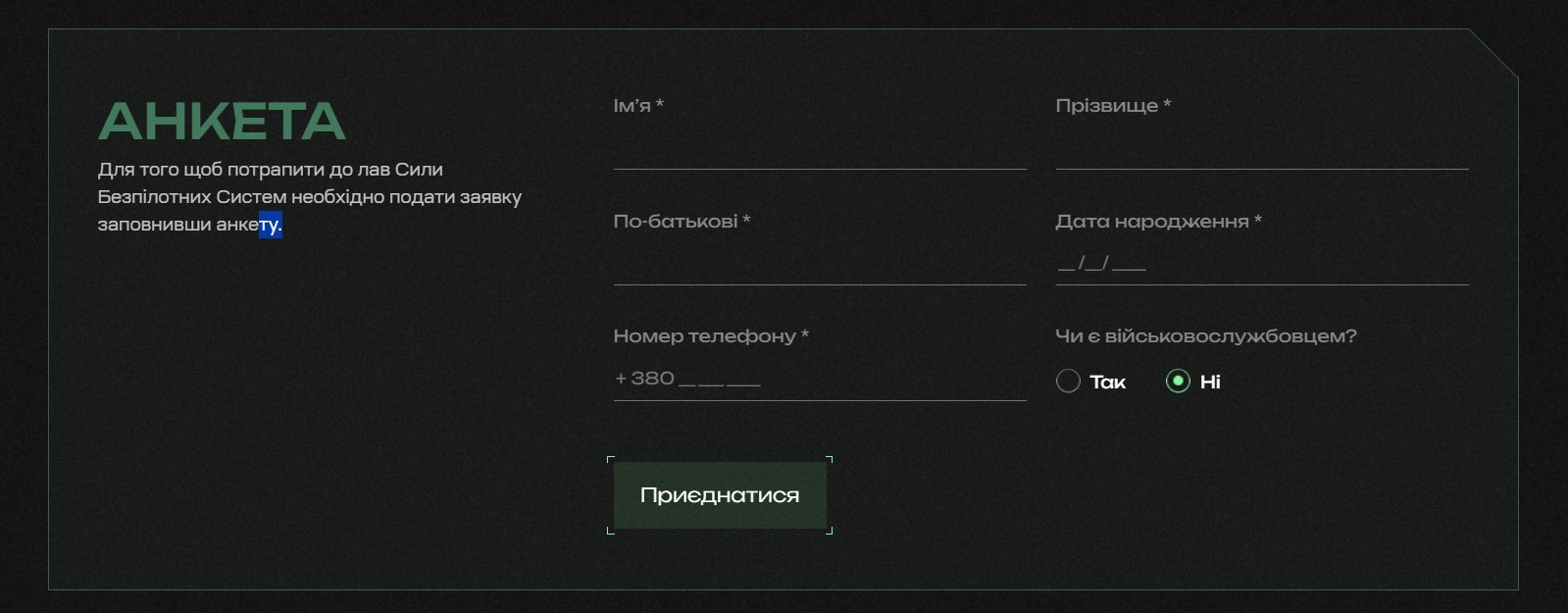Click the 'По-батькові *' field label

pos(682,221)
